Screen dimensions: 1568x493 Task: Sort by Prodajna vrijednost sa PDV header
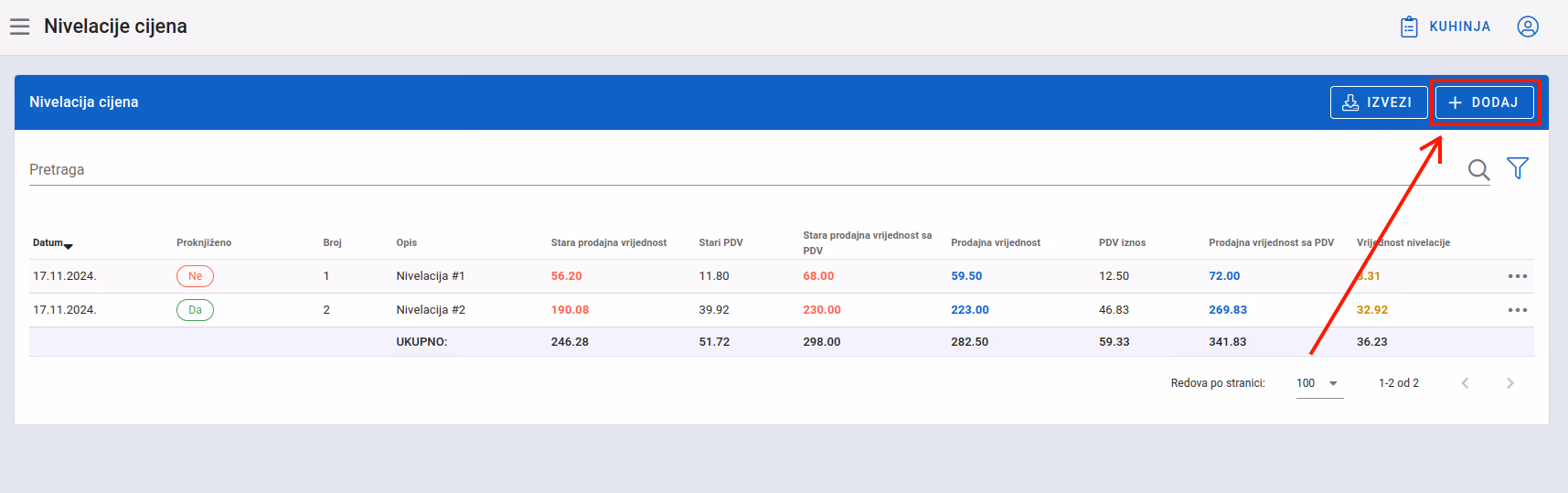tap(1271, 243)
